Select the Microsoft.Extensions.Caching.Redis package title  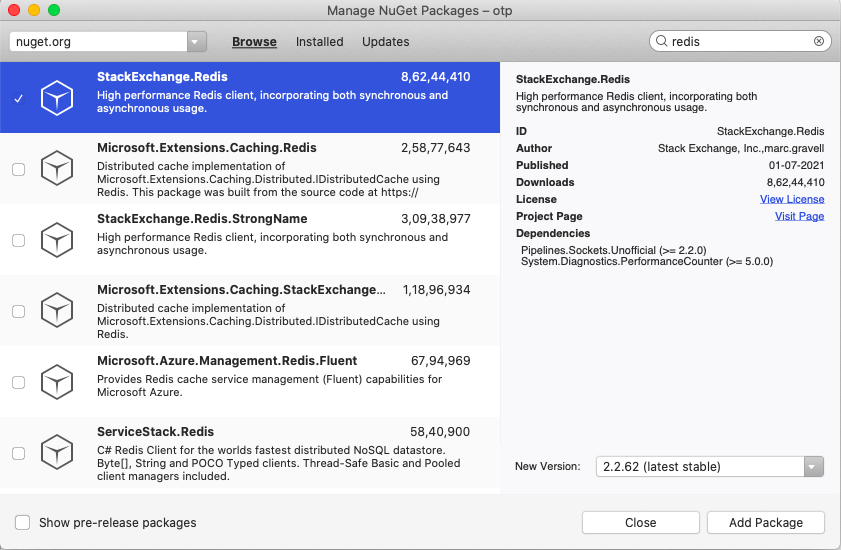click(x=206, y=148)
